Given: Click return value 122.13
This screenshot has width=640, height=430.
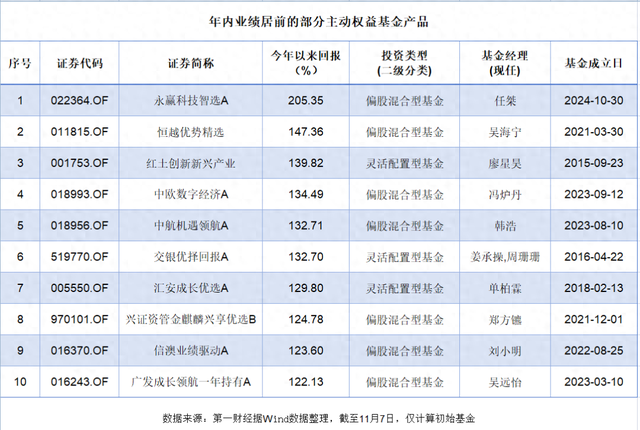Looking at the screenshot, I should click(x=306, y=382).
